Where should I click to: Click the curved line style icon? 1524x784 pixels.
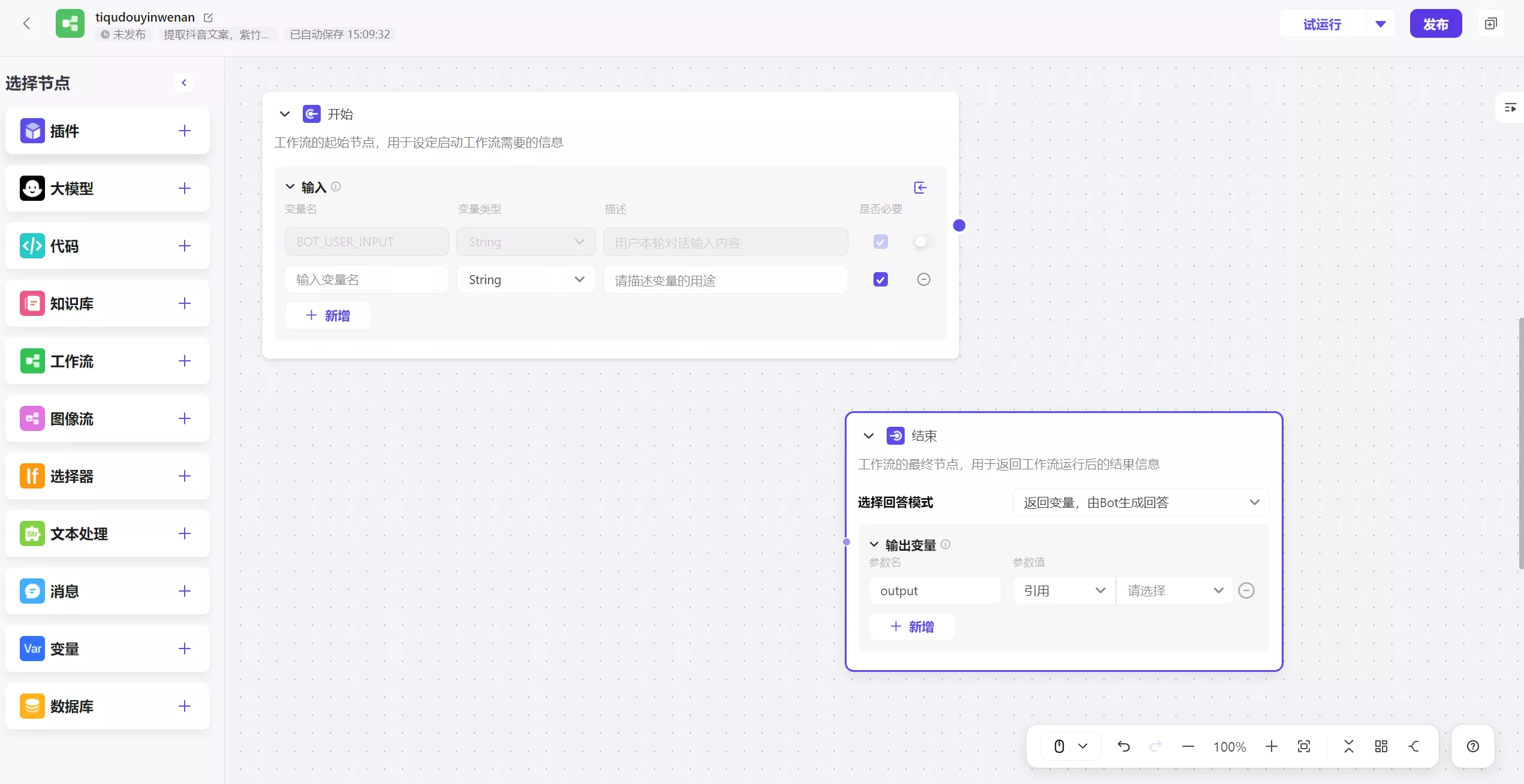(x=1414, y=746)
